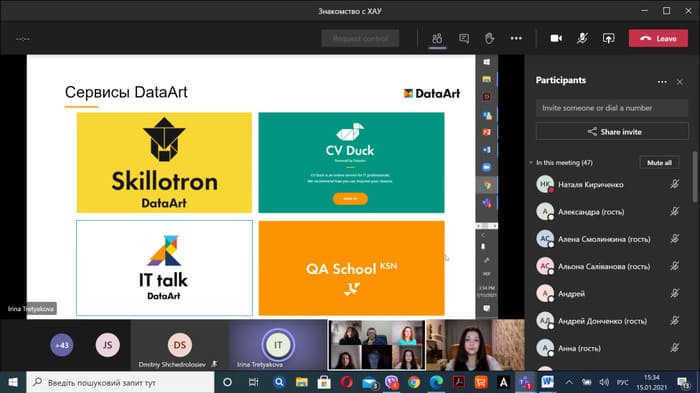The image size is (700, 393).
Task: Open Participants panel more options ellipsis
Action: point(662,82)
